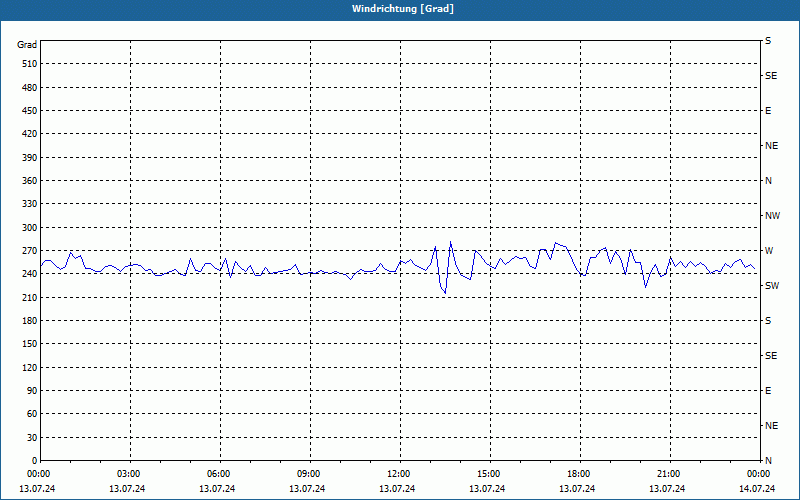Select the 300 value on y-axis
800x500 pixels.
(30, 228)
